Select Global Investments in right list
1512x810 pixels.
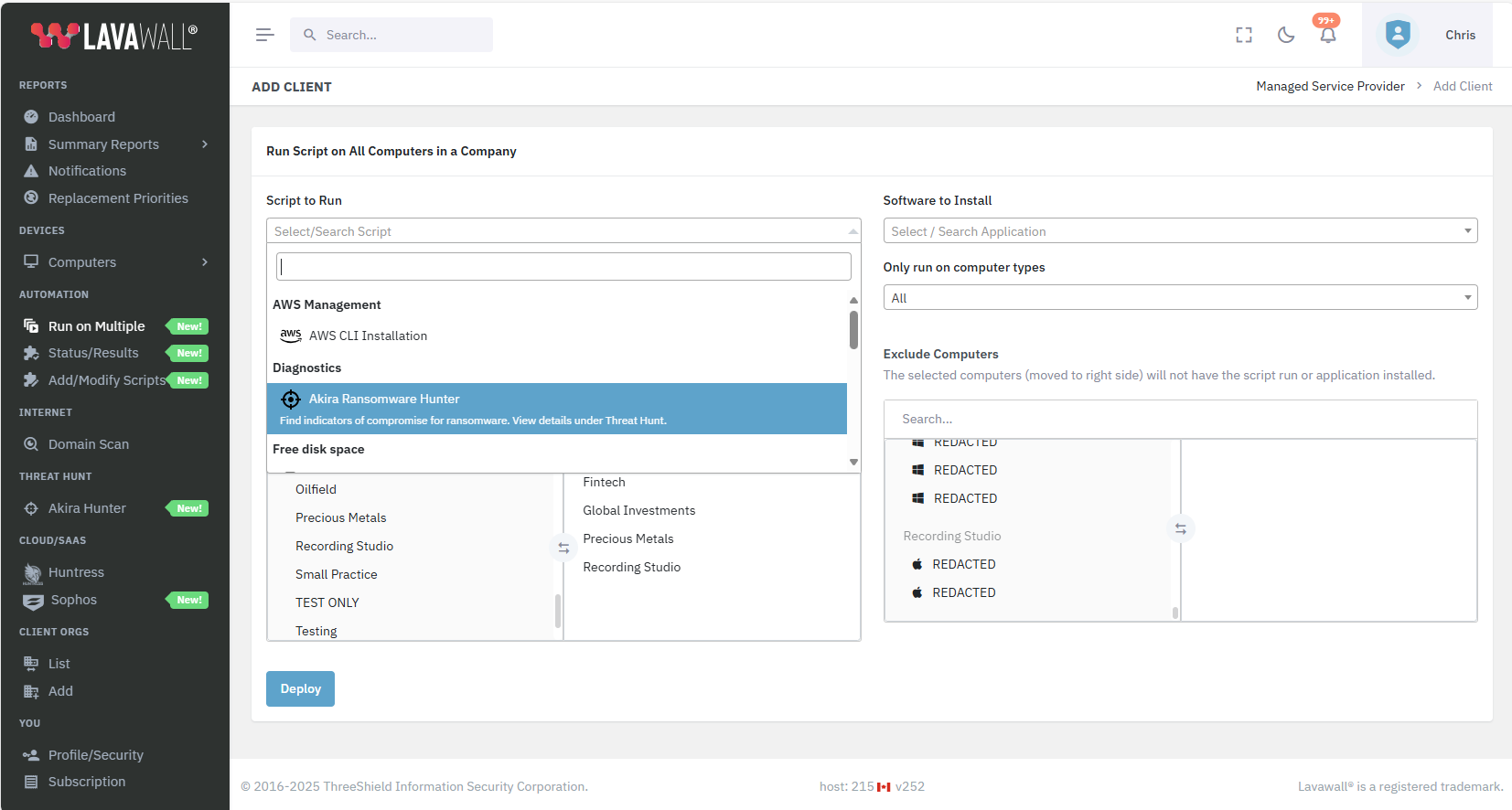[638, 510]
